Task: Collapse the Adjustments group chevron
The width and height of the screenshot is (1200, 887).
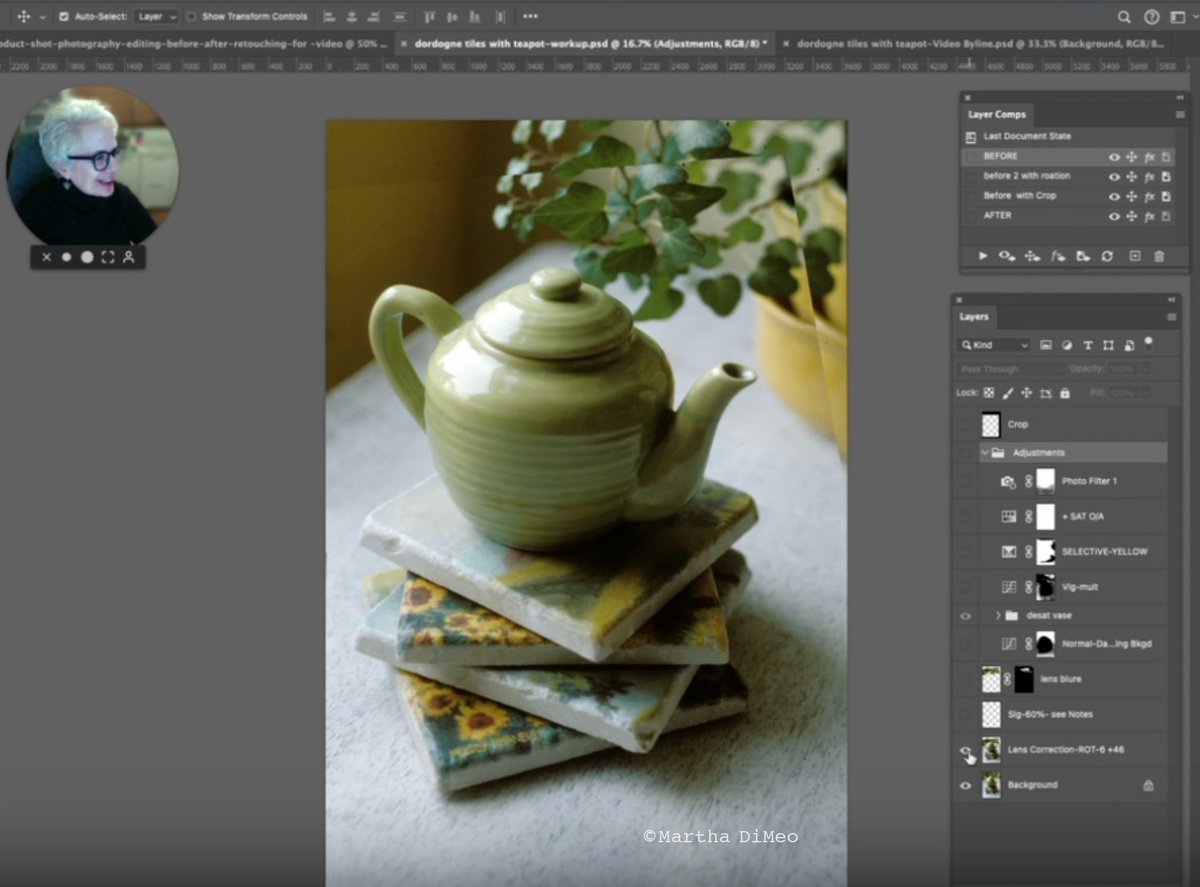Action: (984, 453)
